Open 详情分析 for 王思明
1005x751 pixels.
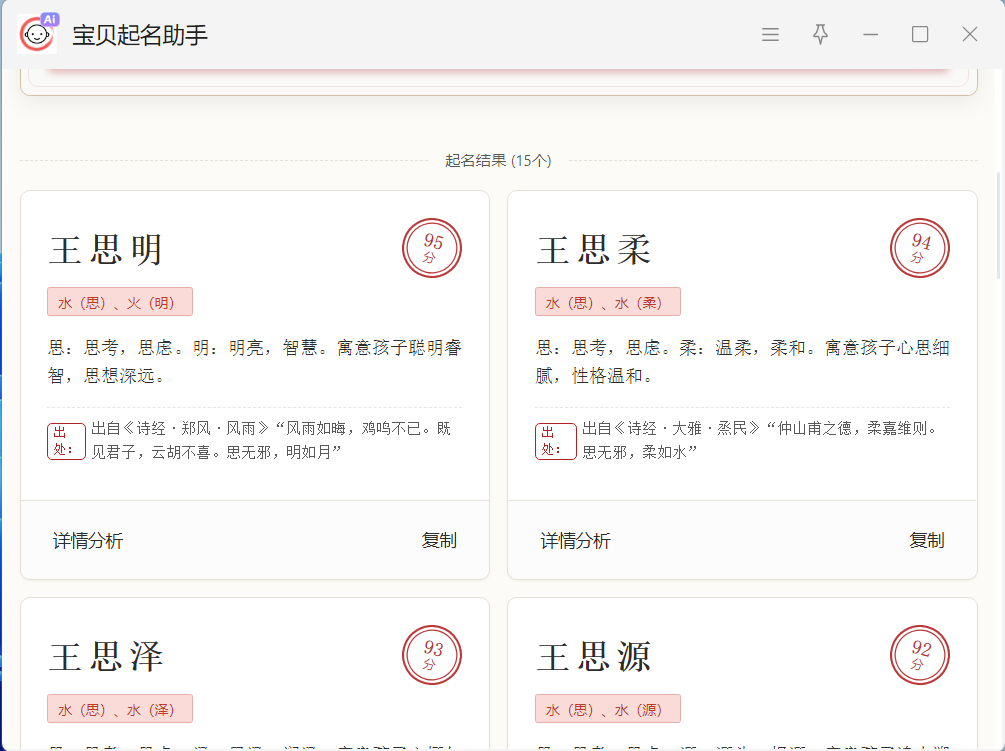tap(88, 541)
